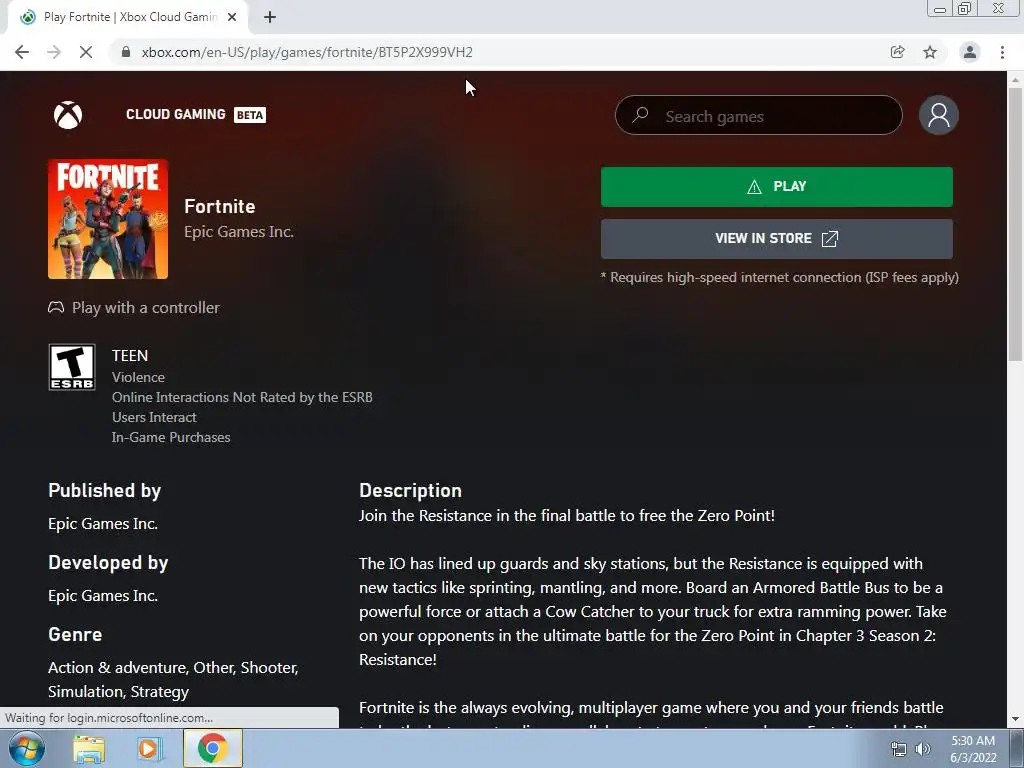Click the Fortnite title heading
The height and width of the screenshot is (768, 1024).
pos(219,206)
